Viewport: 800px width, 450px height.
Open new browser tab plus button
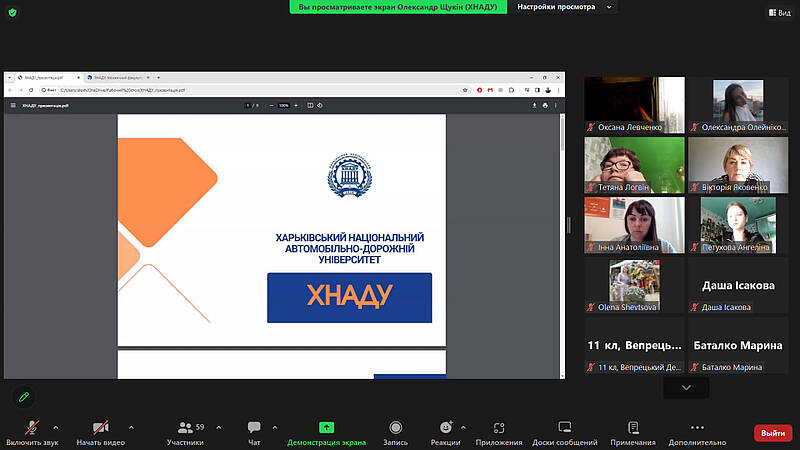pos(159,78)
